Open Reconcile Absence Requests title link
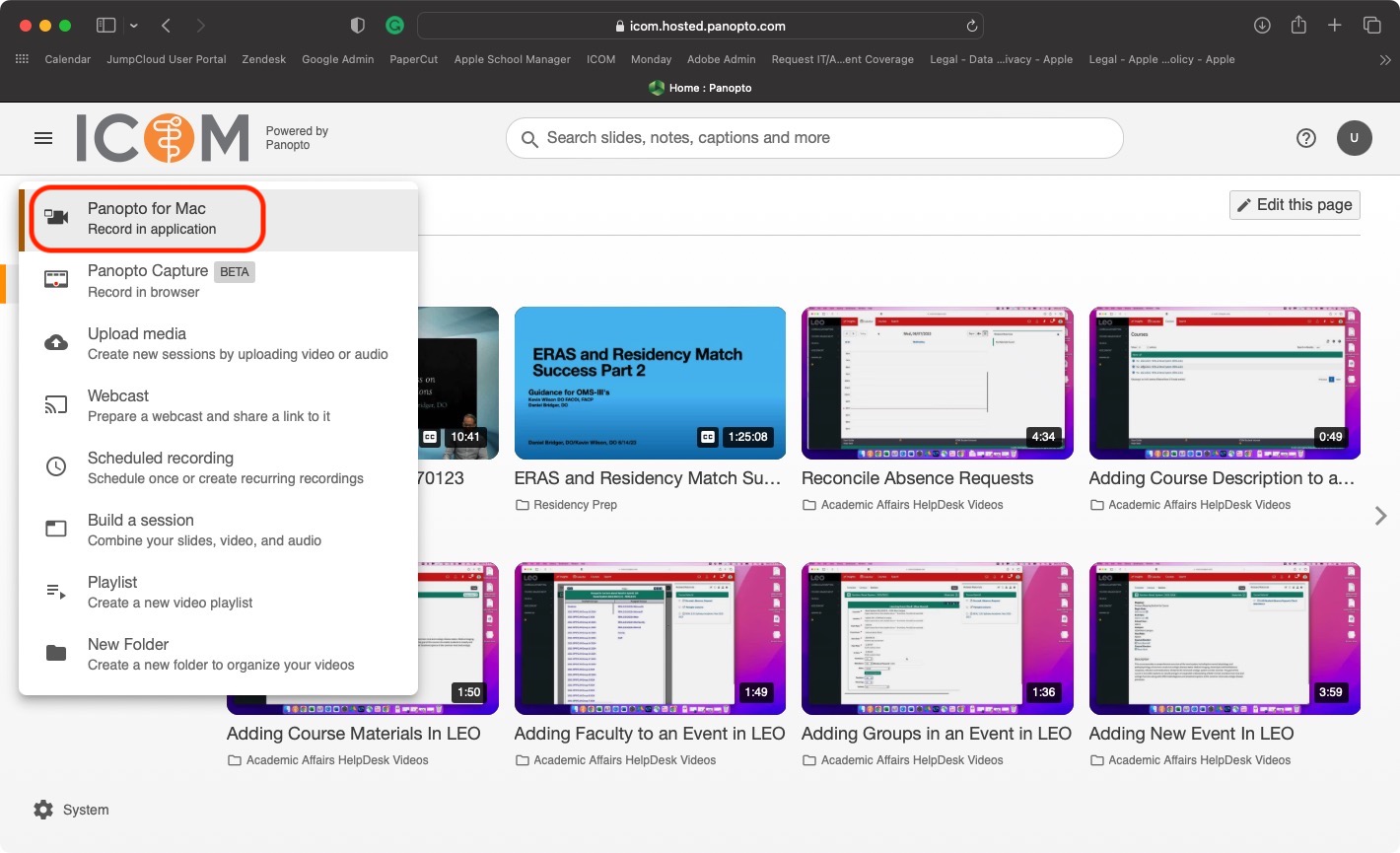This screenshot has height=853, width=1400. click(918, 478)
